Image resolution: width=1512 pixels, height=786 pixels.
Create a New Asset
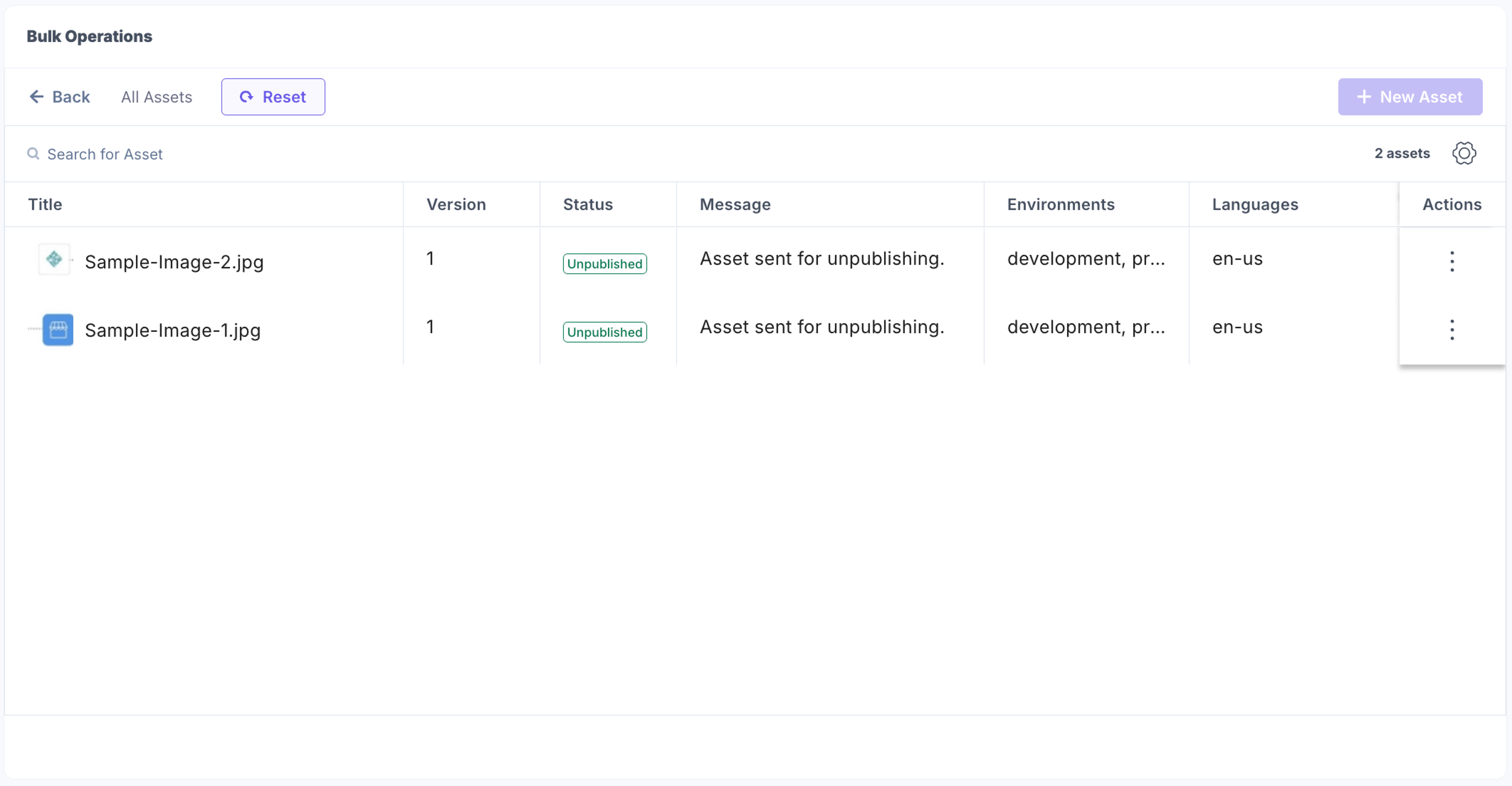coord(1410,97)
